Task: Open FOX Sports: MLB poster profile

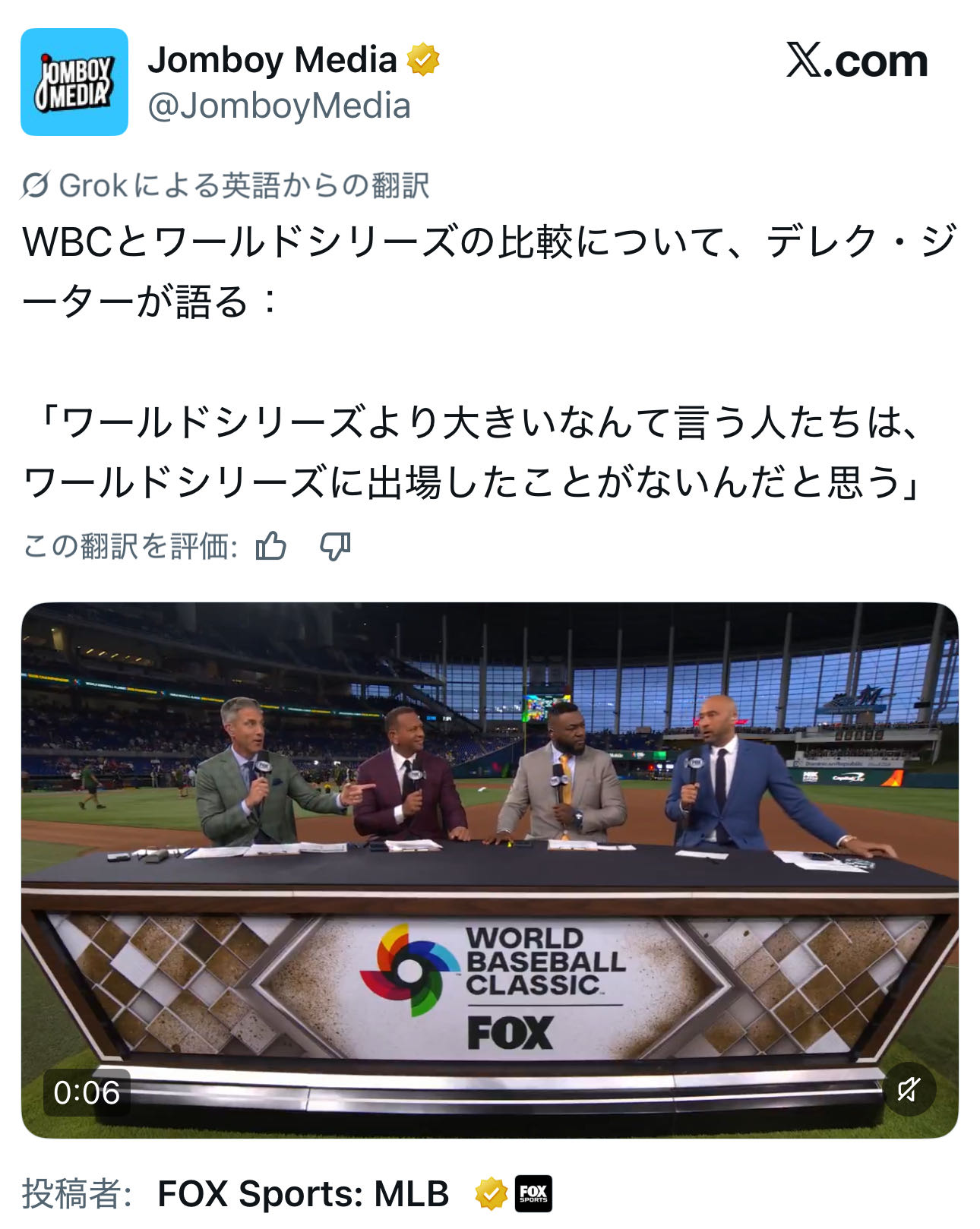Action: click(x=303, y=1193)
